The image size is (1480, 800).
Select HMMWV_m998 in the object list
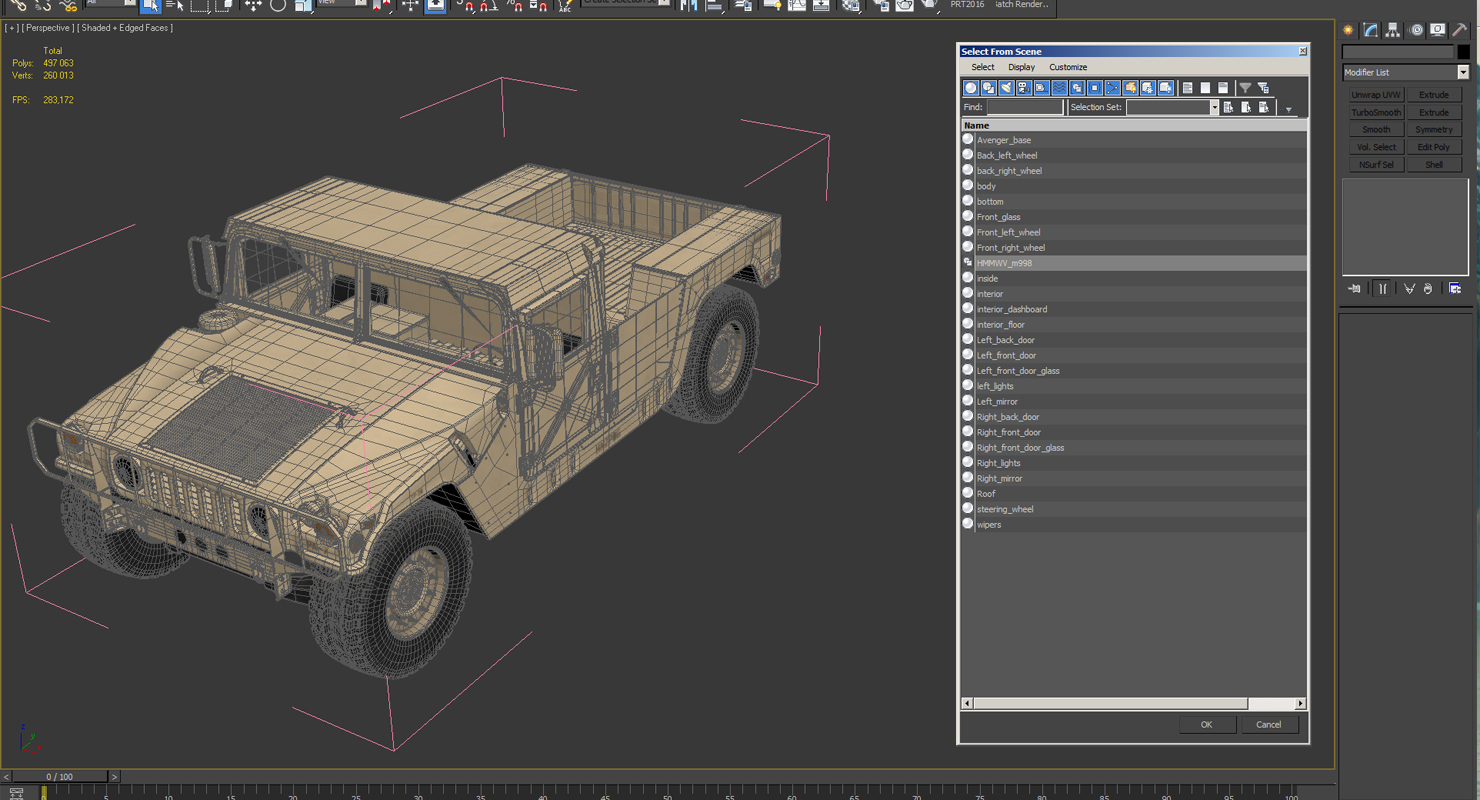point(1134,263)
